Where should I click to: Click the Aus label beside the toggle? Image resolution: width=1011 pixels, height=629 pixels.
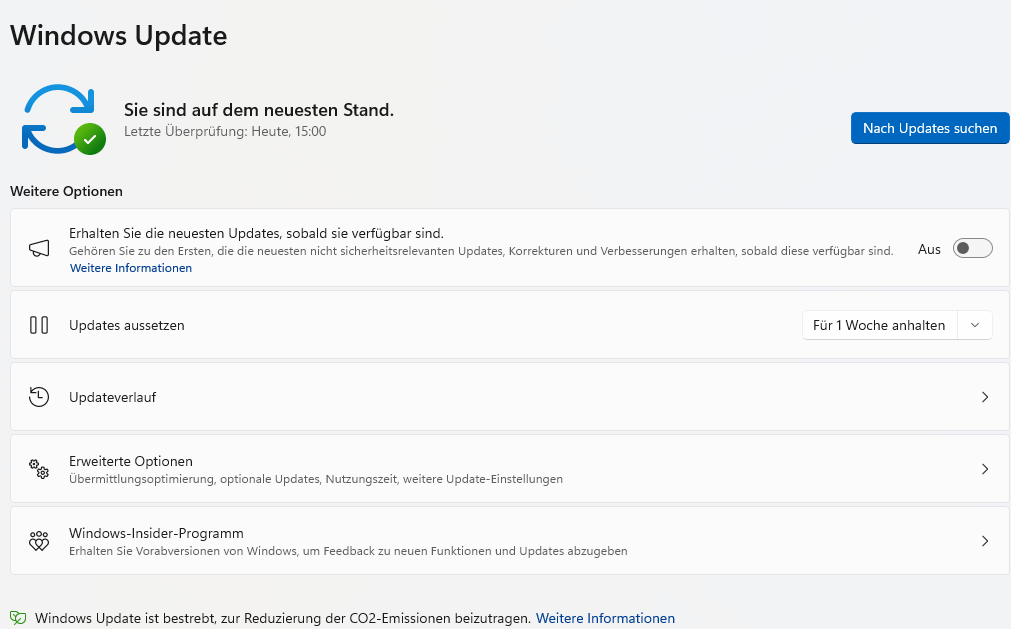click(x=929, y=249)
